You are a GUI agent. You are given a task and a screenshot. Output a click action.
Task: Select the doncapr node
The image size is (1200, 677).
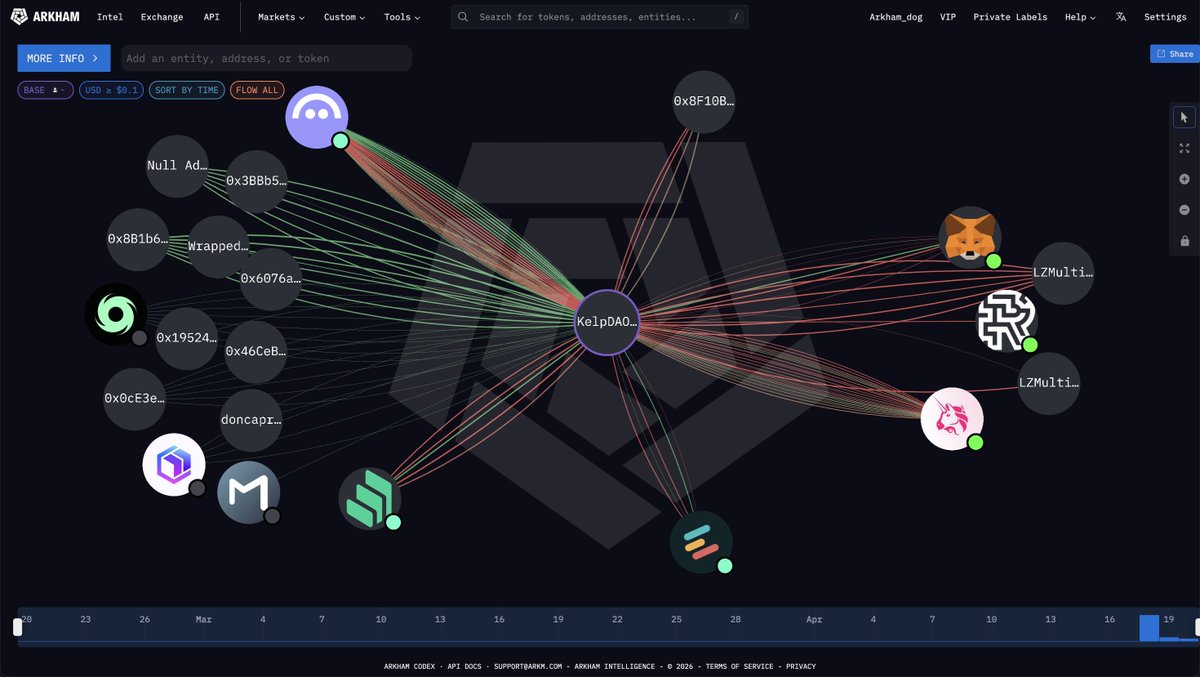coord(251,421)
